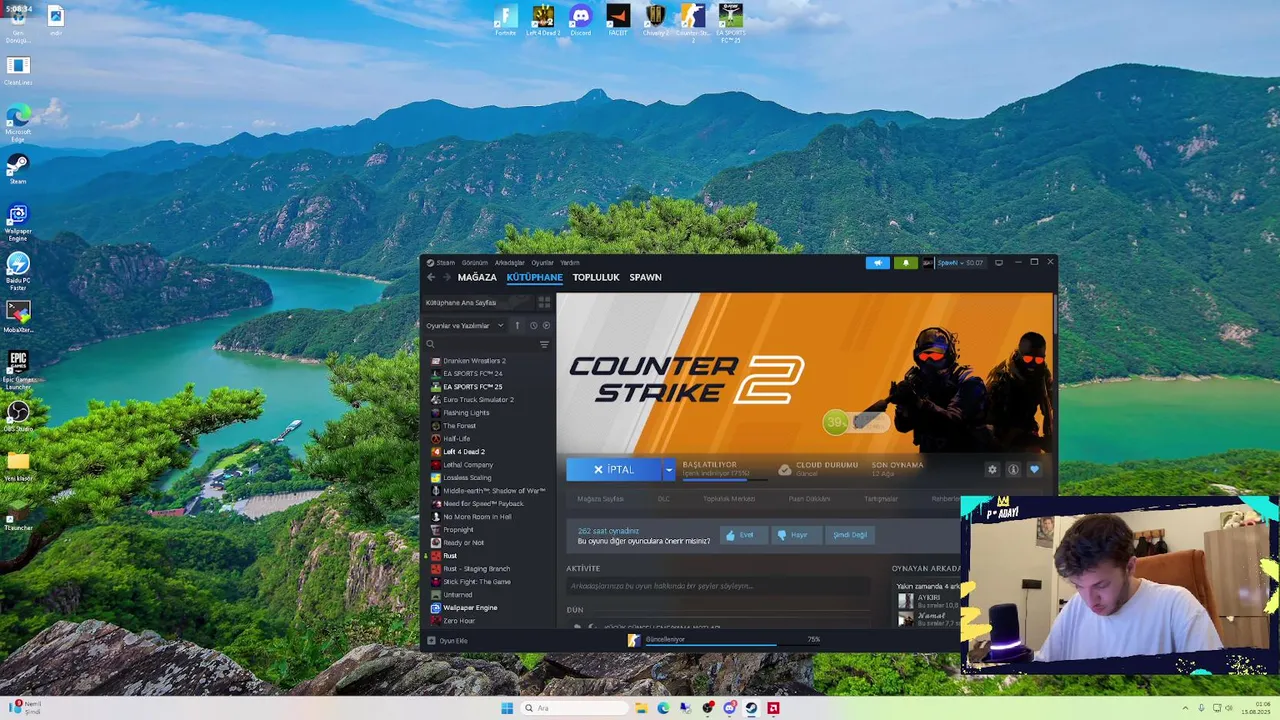Open the Left 4 Dead 2 desktop shortcut
This screenshot has width=1280, height=720.
point(543,20)
